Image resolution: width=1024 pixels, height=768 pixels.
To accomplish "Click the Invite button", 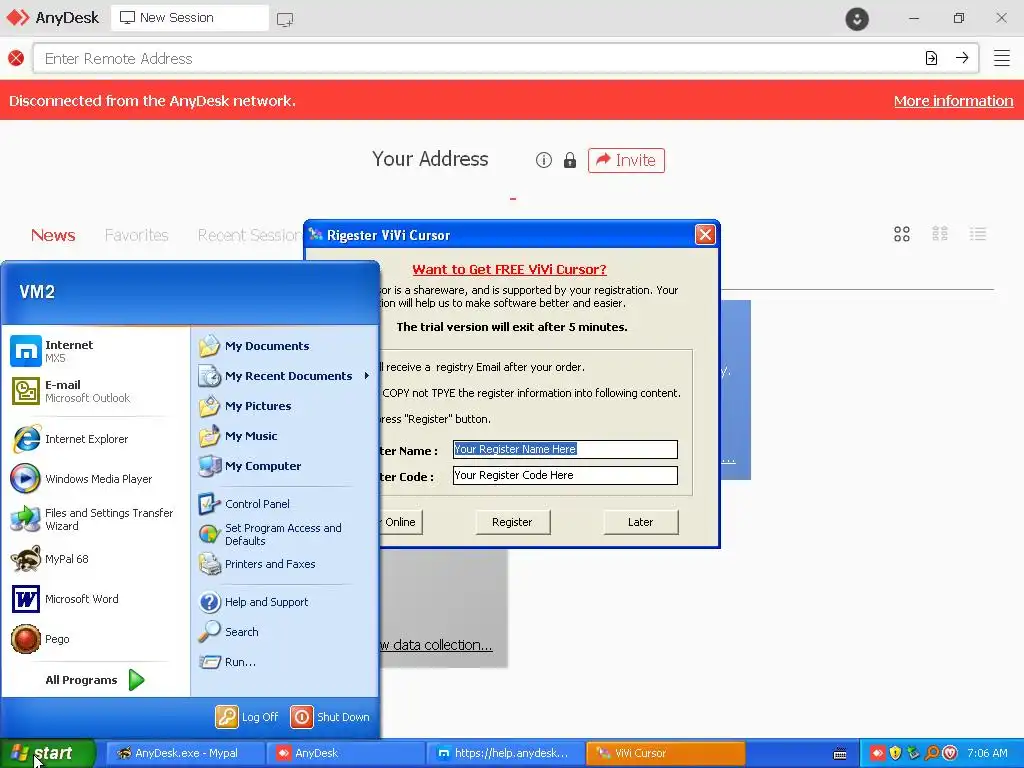I will (x=626, y=160).
